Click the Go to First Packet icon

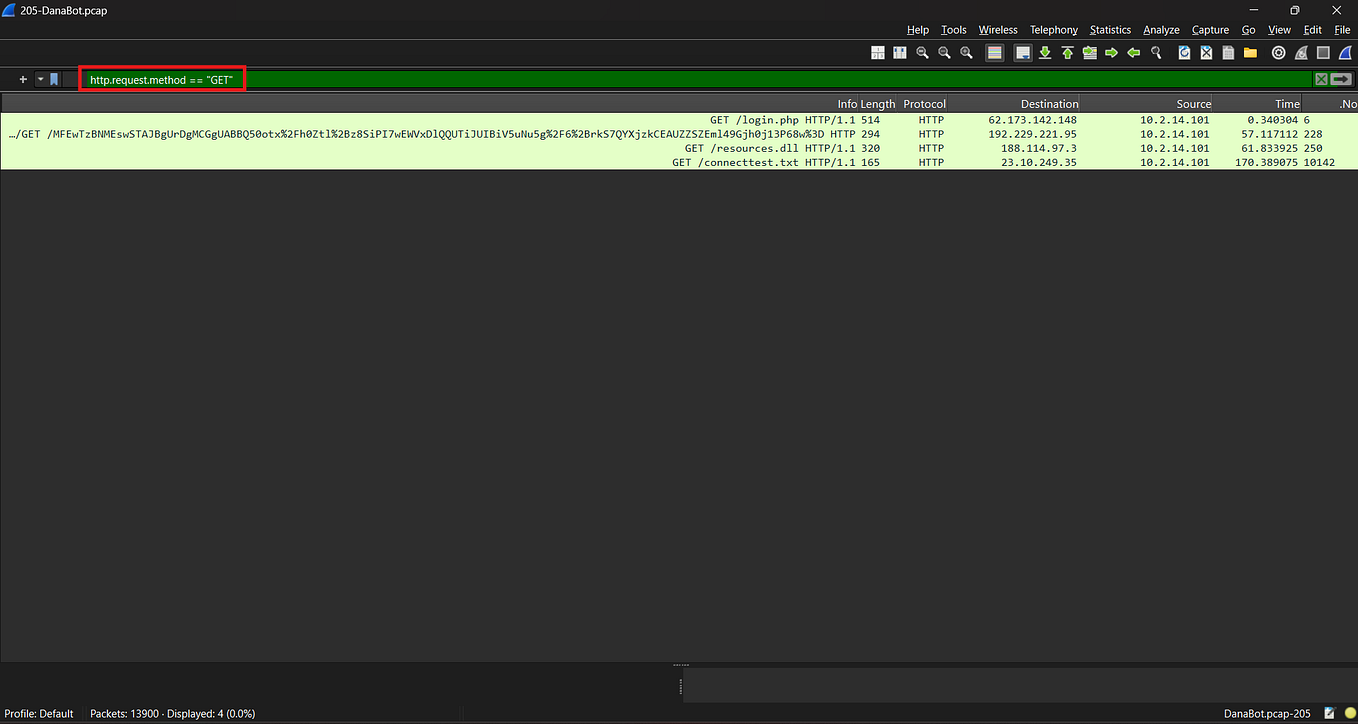tap(1067, 52)
